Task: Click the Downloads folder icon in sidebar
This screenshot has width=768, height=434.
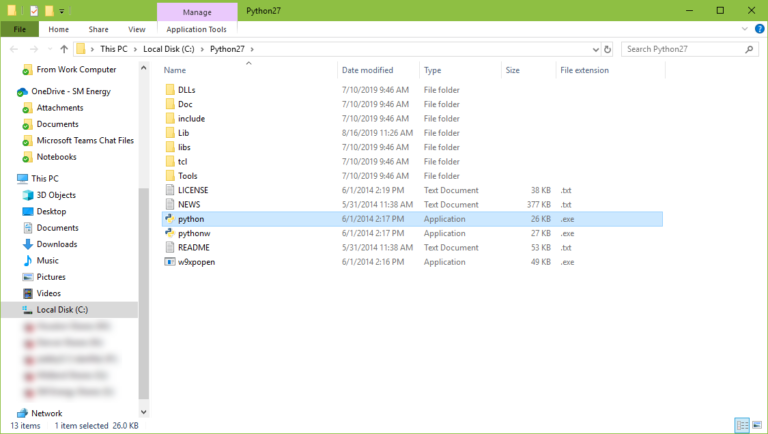Action: 27,244
